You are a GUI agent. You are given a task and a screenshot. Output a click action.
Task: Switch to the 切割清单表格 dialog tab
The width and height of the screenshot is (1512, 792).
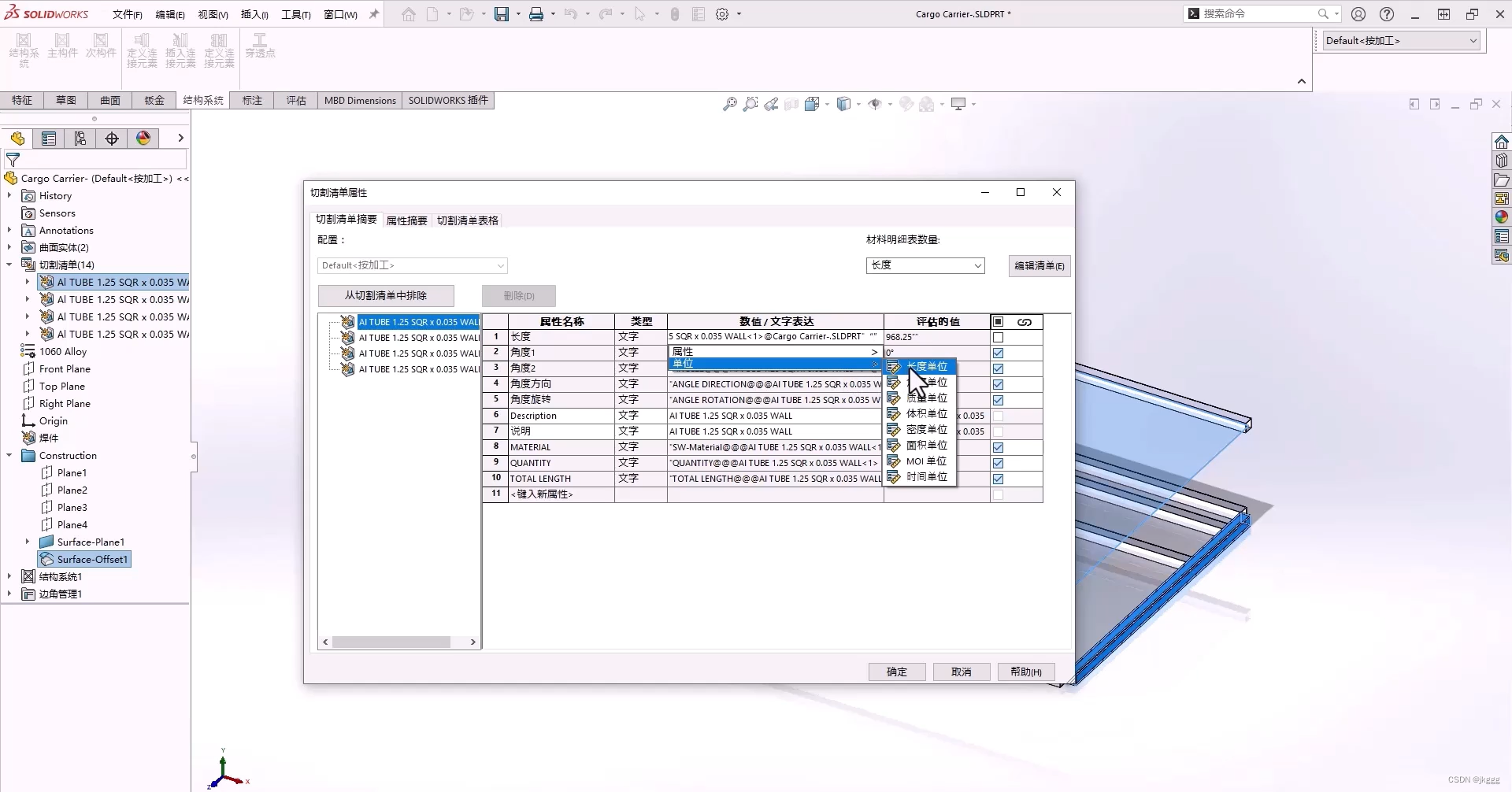coord(468,220)
